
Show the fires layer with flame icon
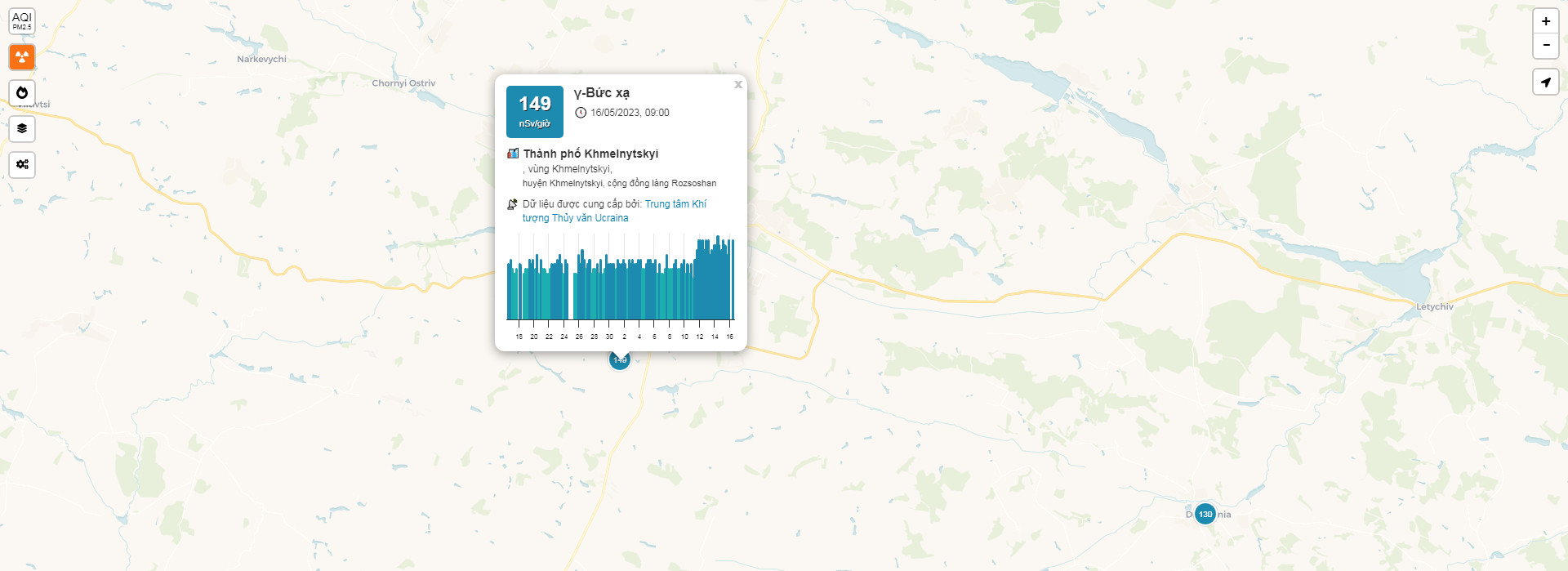click(x=22, y=93)
